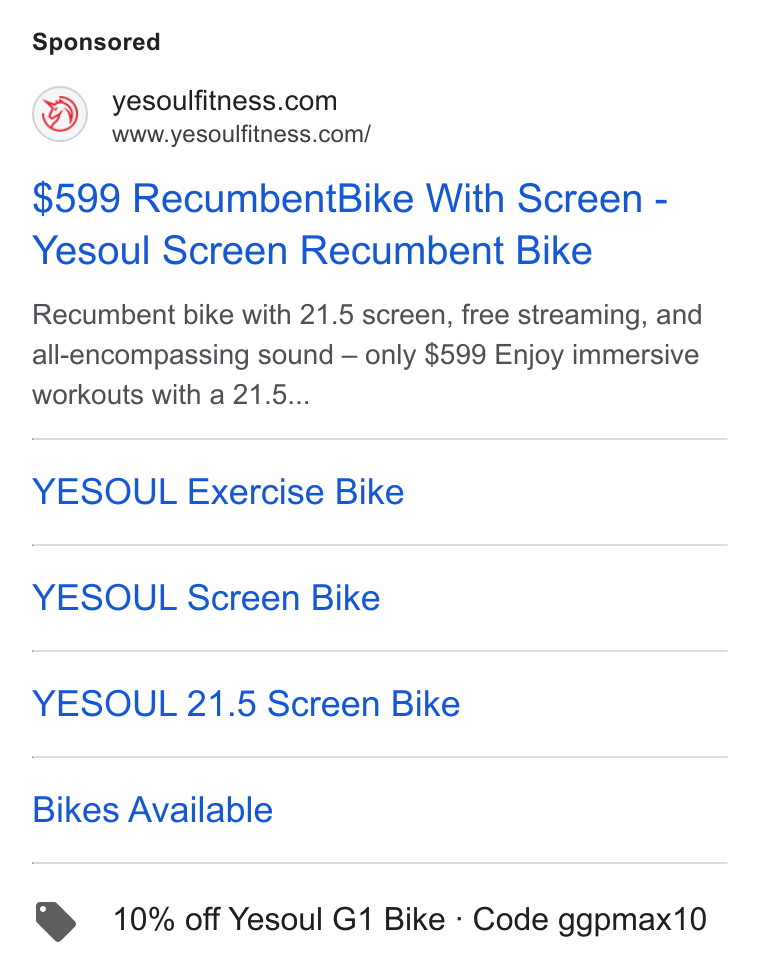Click the all-encompassing sound phrase
This screenshot has height=980, width=760.
pyautogui.click(x=182, y=355)
